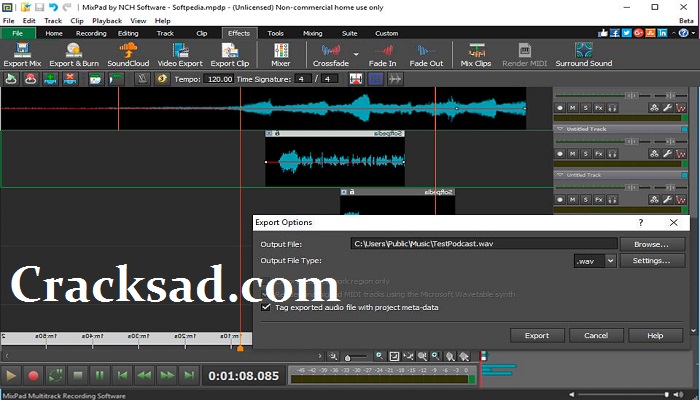
Task: Click the Export button in dialog
Action: 537,335
